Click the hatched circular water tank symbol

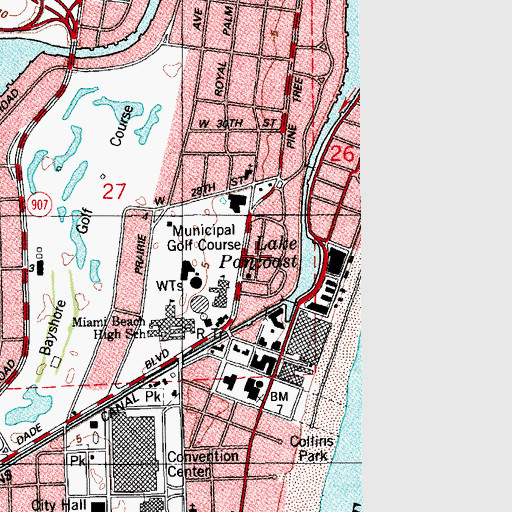(200, 304)
